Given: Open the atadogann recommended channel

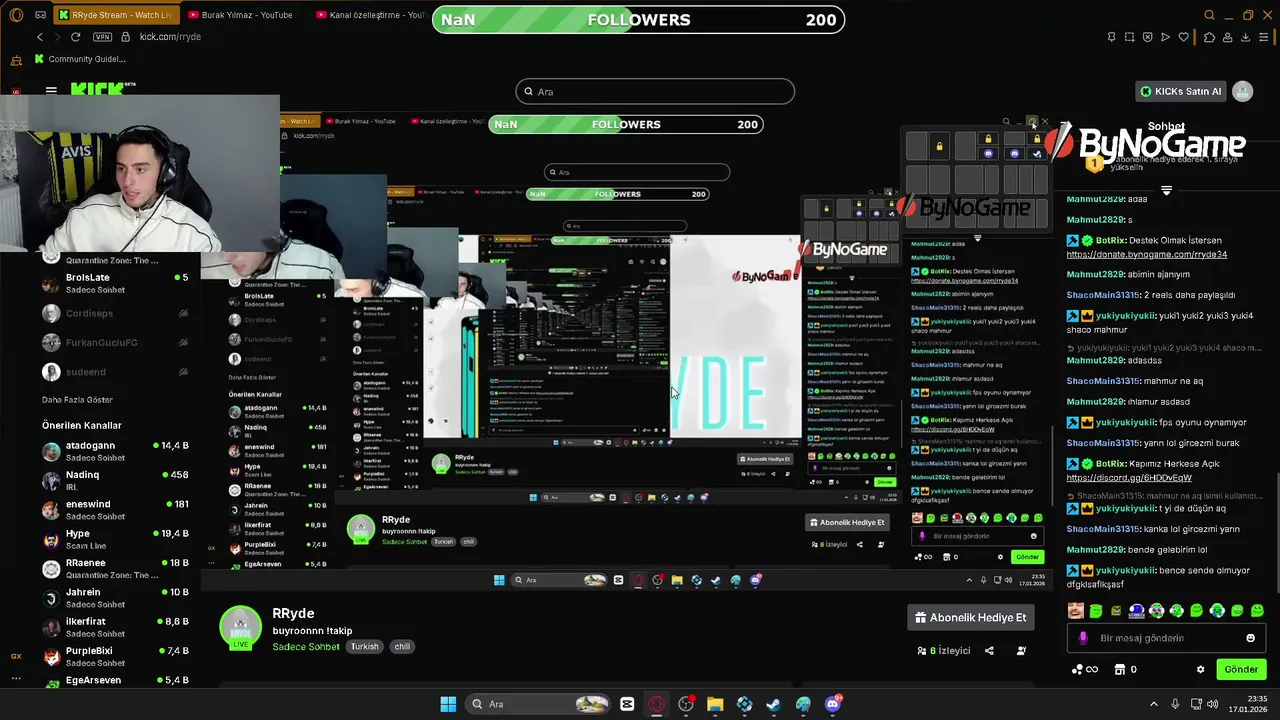Looking at the screenshot, I should pos(115,451).
